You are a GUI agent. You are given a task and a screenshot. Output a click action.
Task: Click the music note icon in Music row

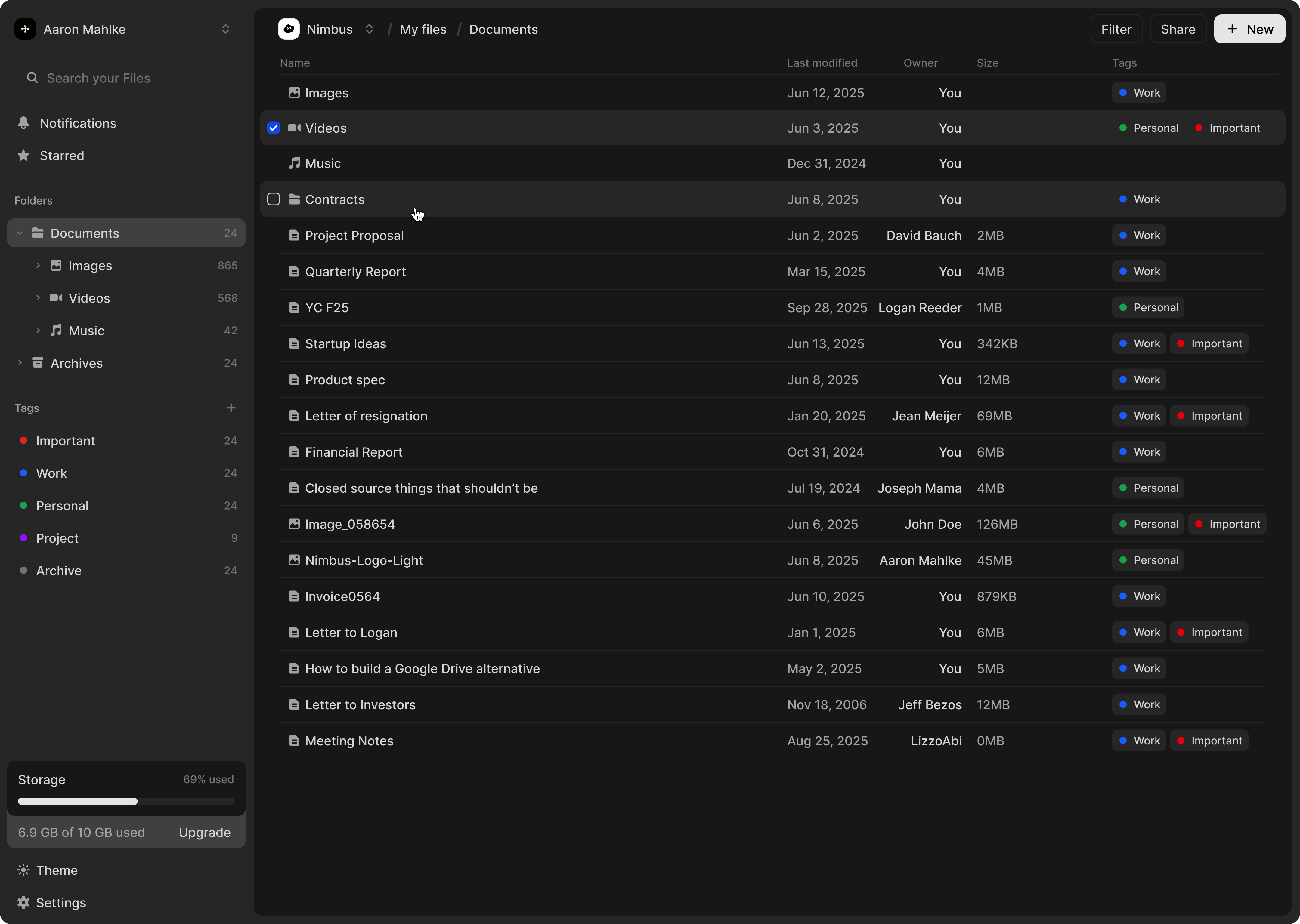(294, 163)
